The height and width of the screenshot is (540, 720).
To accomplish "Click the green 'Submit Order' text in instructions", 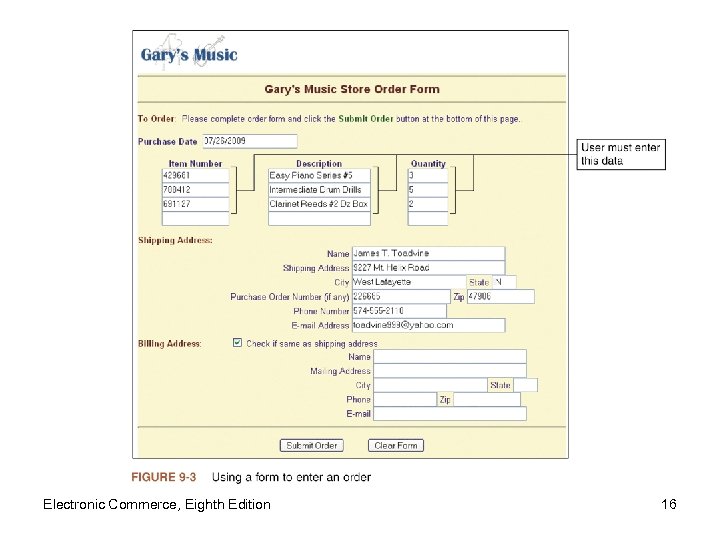I will (x=366, y=118).
